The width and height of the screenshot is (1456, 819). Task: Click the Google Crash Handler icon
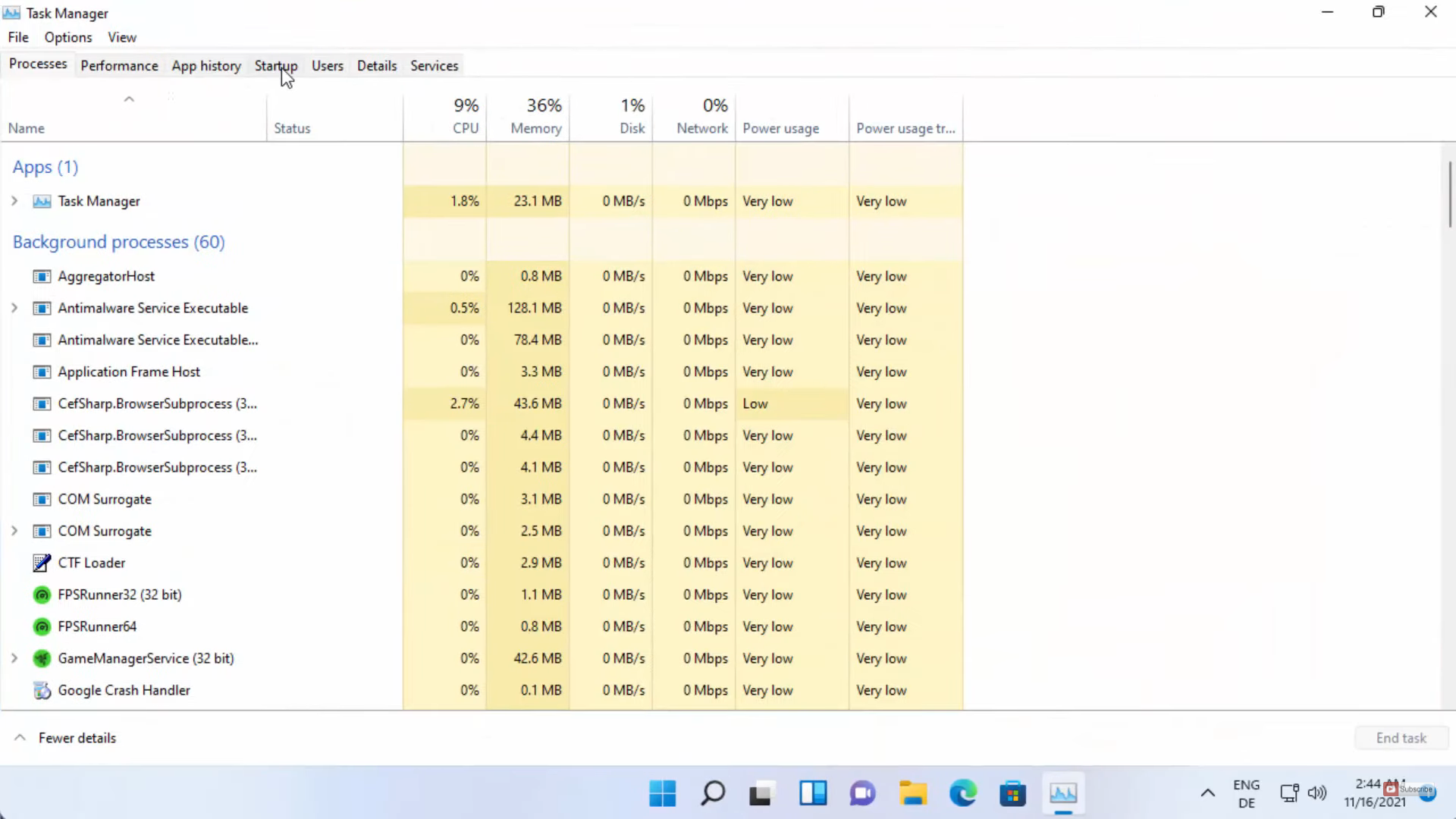pyautogui.click(x=42, y=690)
